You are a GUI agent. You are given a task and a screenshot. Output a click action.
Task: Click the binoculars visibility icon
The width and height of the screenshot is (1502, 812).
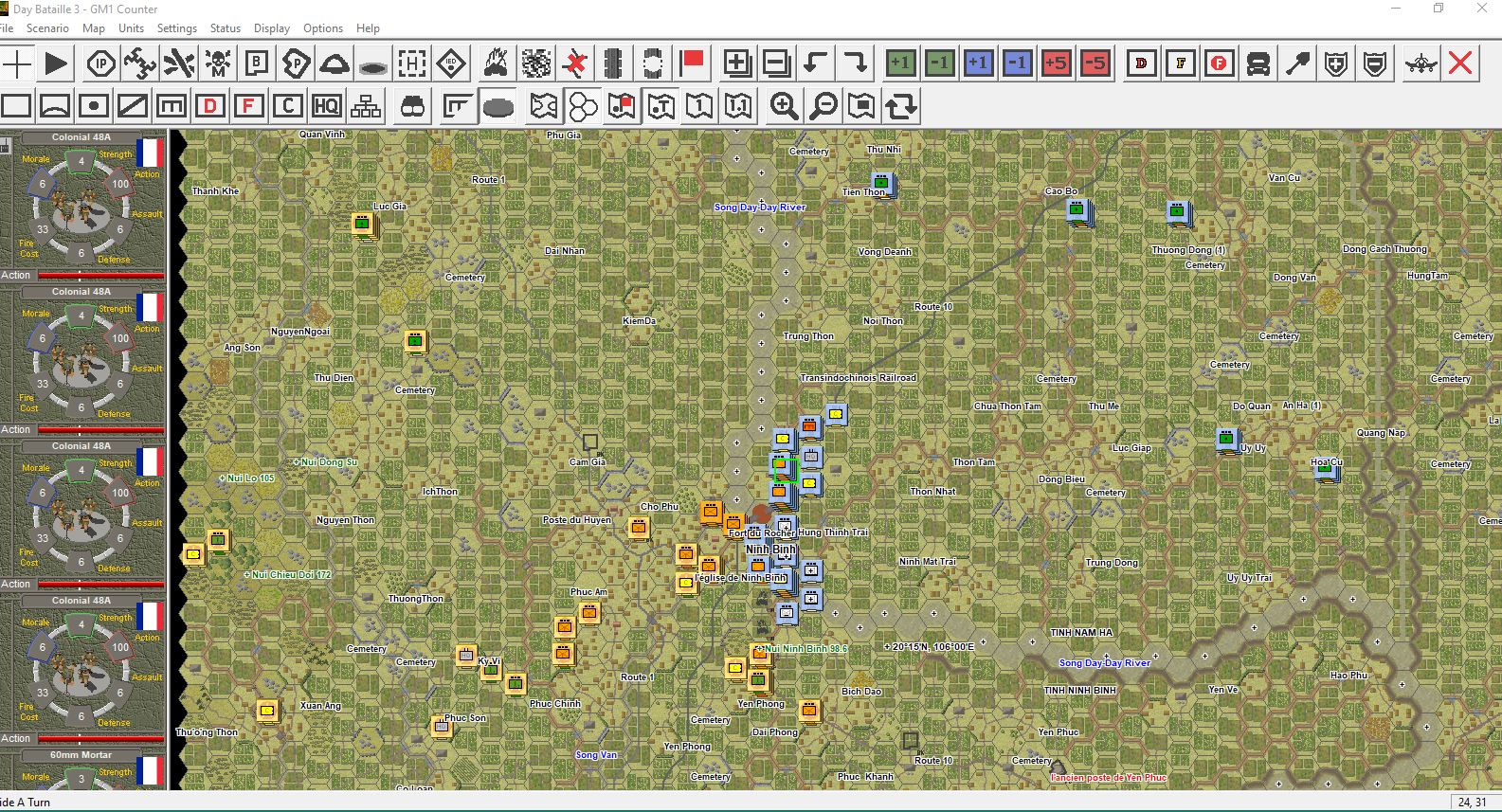pos(412,106)
